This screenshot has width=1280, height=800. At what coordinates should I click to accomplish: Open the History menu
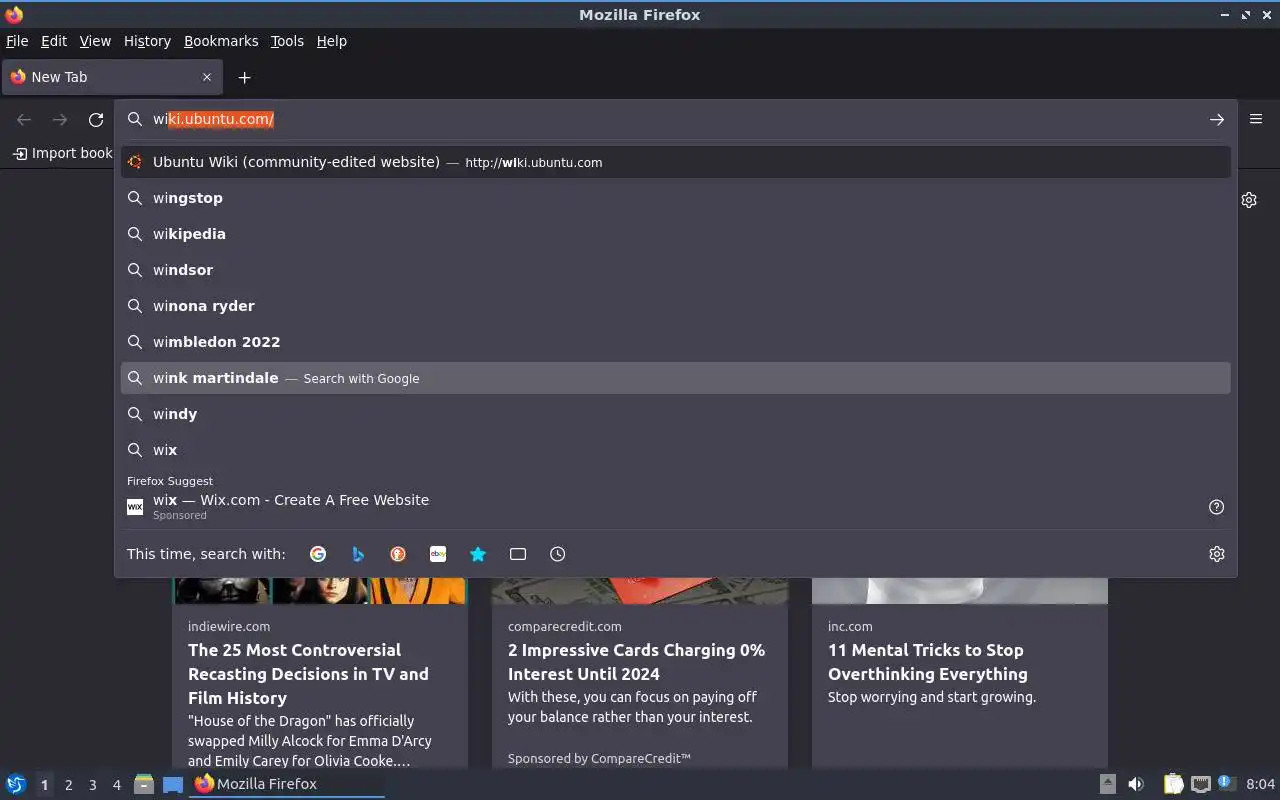[x=147, y=41]
